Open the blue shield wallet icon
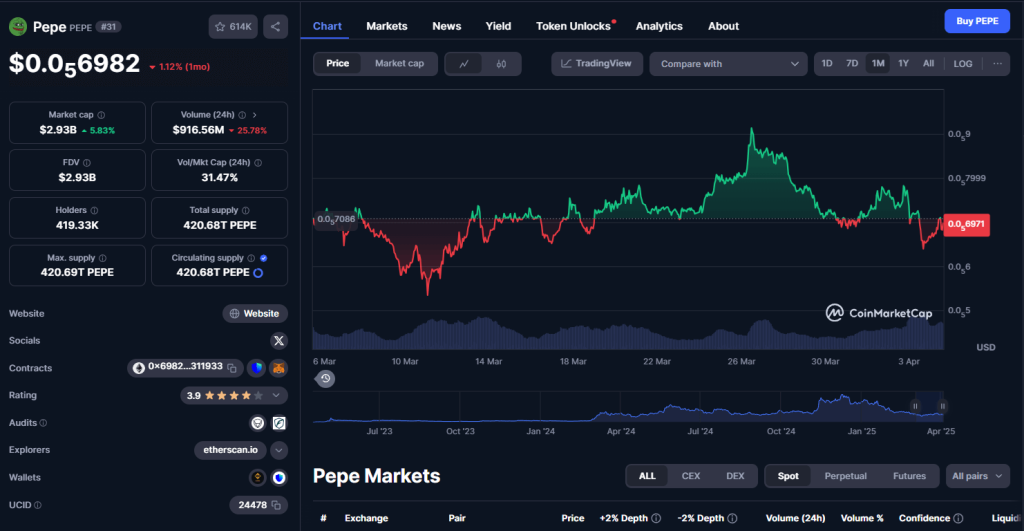This screenshot has width=1024, height=531. (x=279, y=477)
